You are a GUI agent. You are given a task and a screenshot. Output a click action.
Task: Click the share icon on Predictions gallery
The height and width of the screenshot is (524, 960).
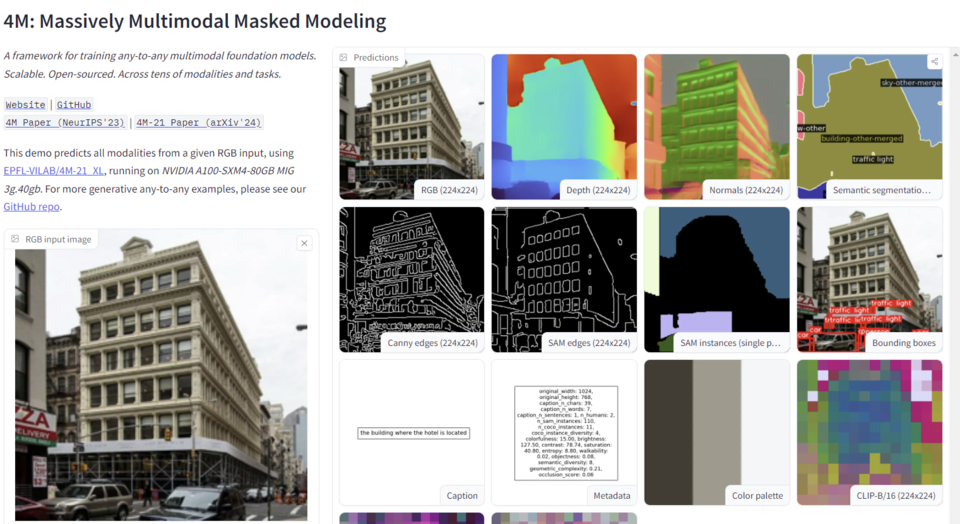(x=934, y=62)
